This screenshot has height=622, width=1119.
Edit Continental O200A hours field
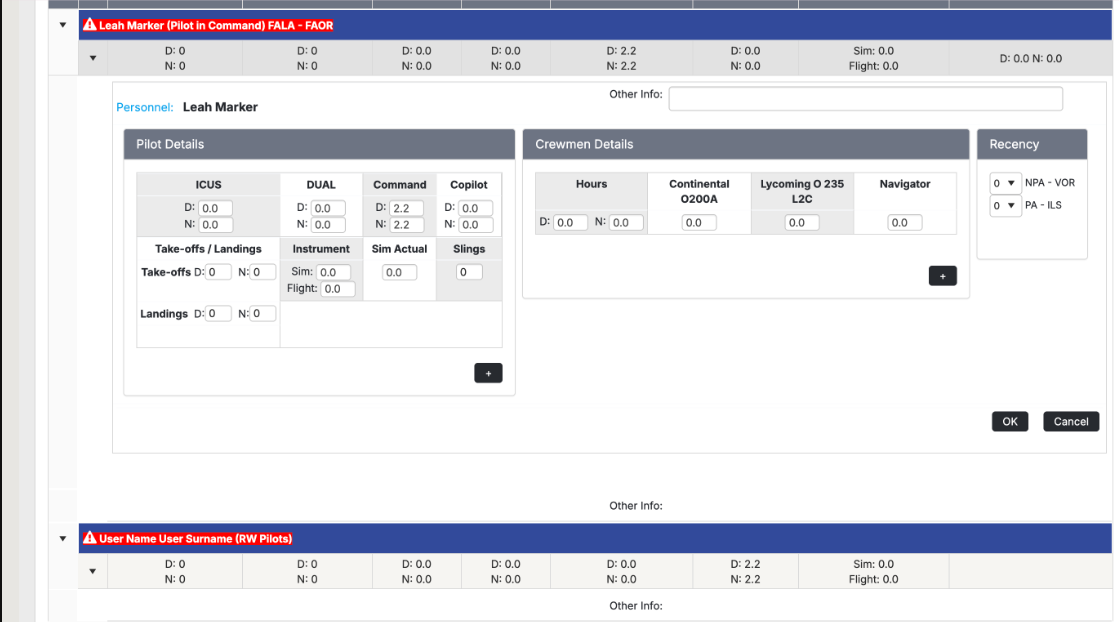[x=699, y=222]
